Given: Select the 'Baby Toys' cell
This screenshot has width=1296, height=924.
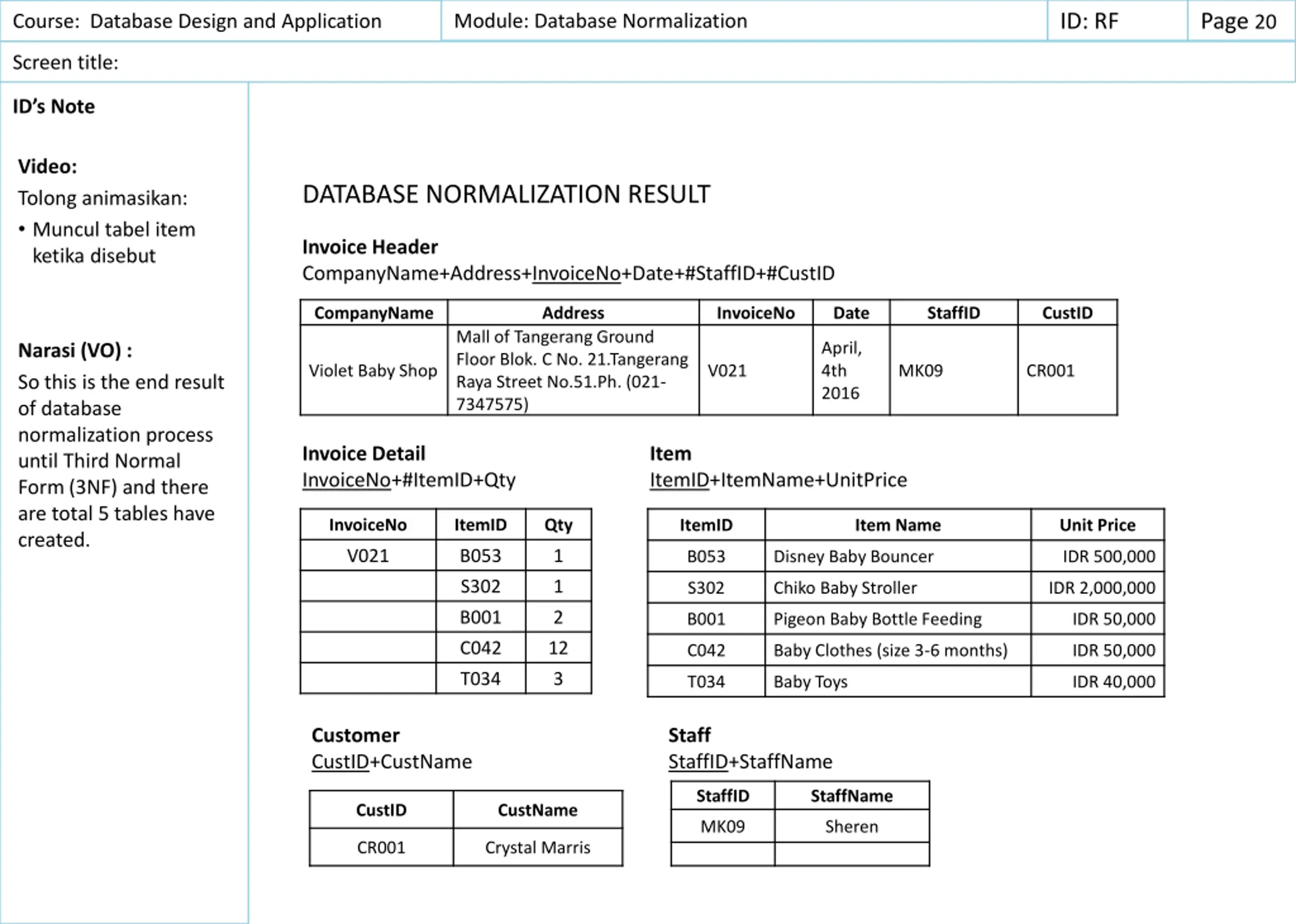Looking at the screenshot, I should (898, 681).
